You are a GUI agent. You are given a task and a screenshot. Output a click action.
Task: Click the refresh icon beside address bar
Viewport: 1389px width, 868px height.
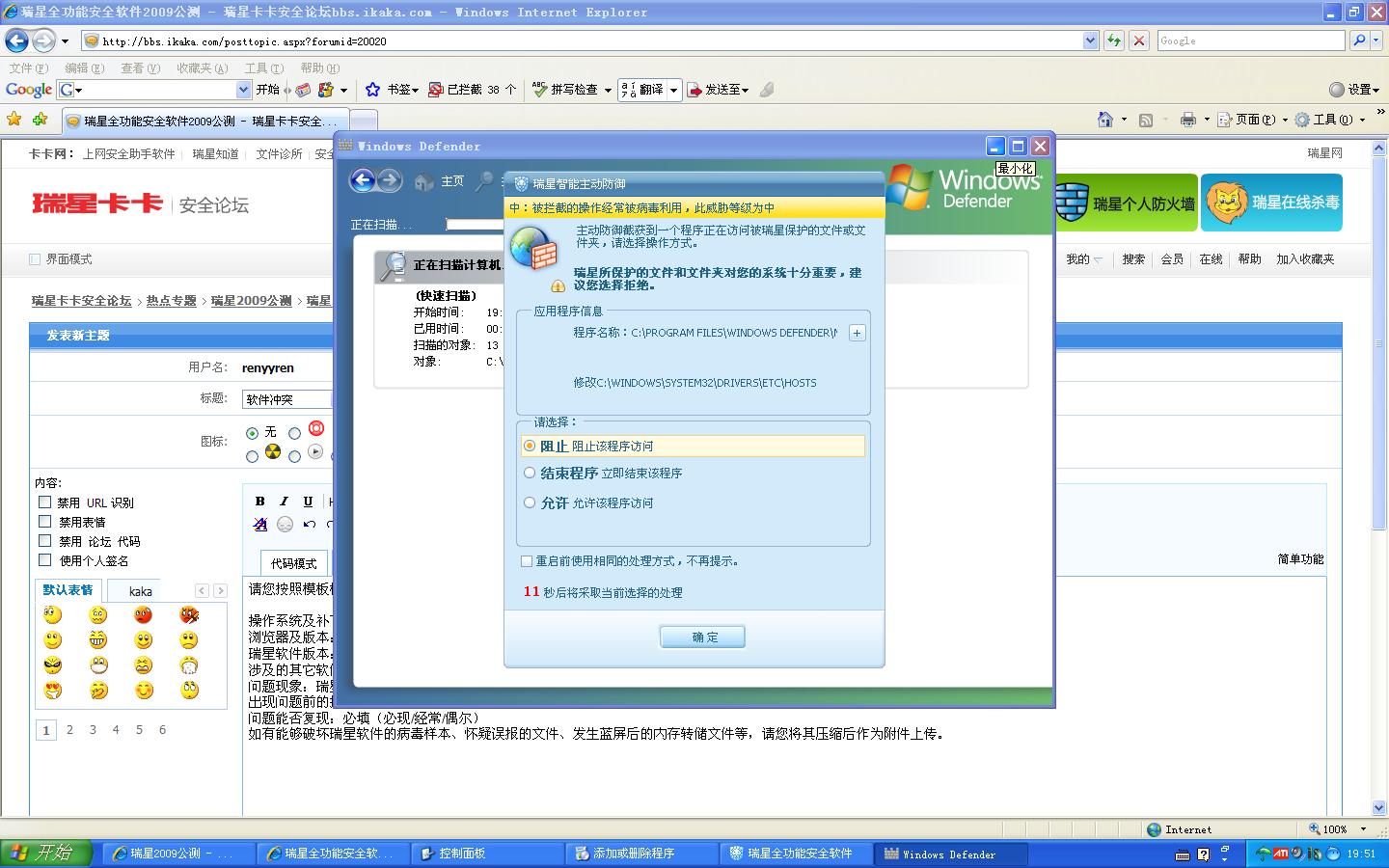(x=1114, y=41)
